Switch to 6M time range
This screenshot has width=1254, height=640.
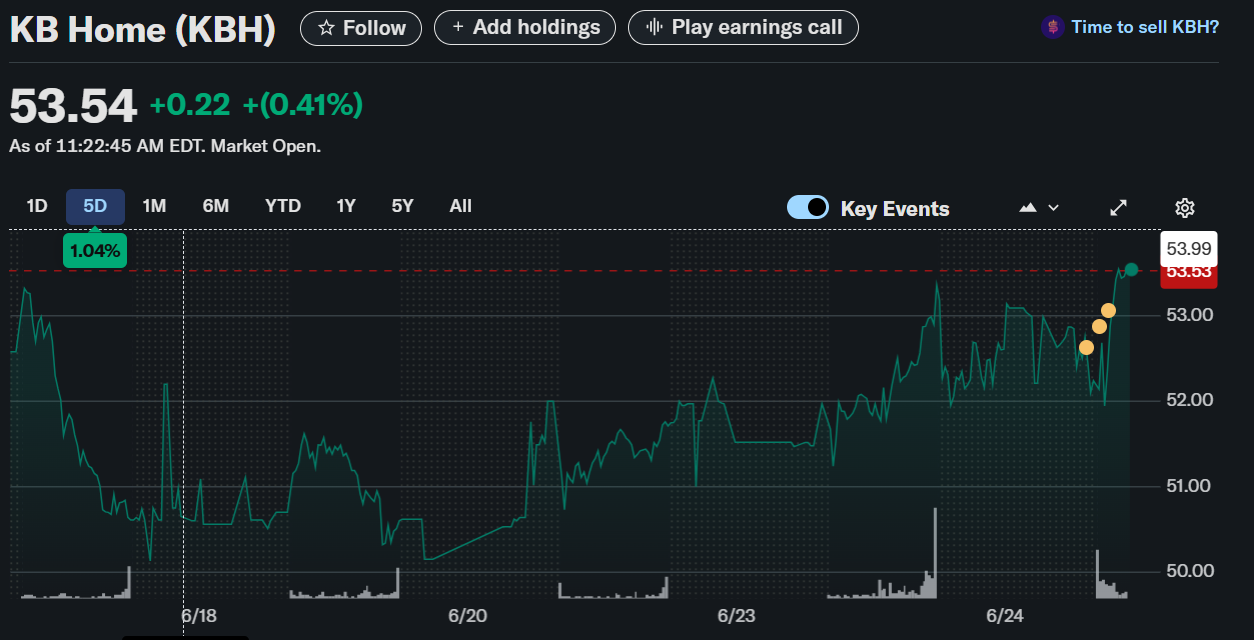(215, 206)
